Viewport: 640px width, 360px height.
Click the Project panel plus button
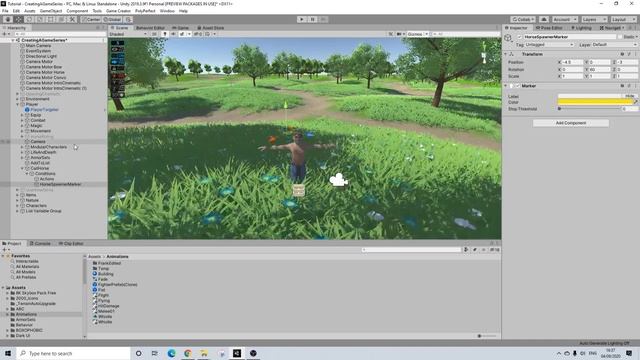coord(5,249)
